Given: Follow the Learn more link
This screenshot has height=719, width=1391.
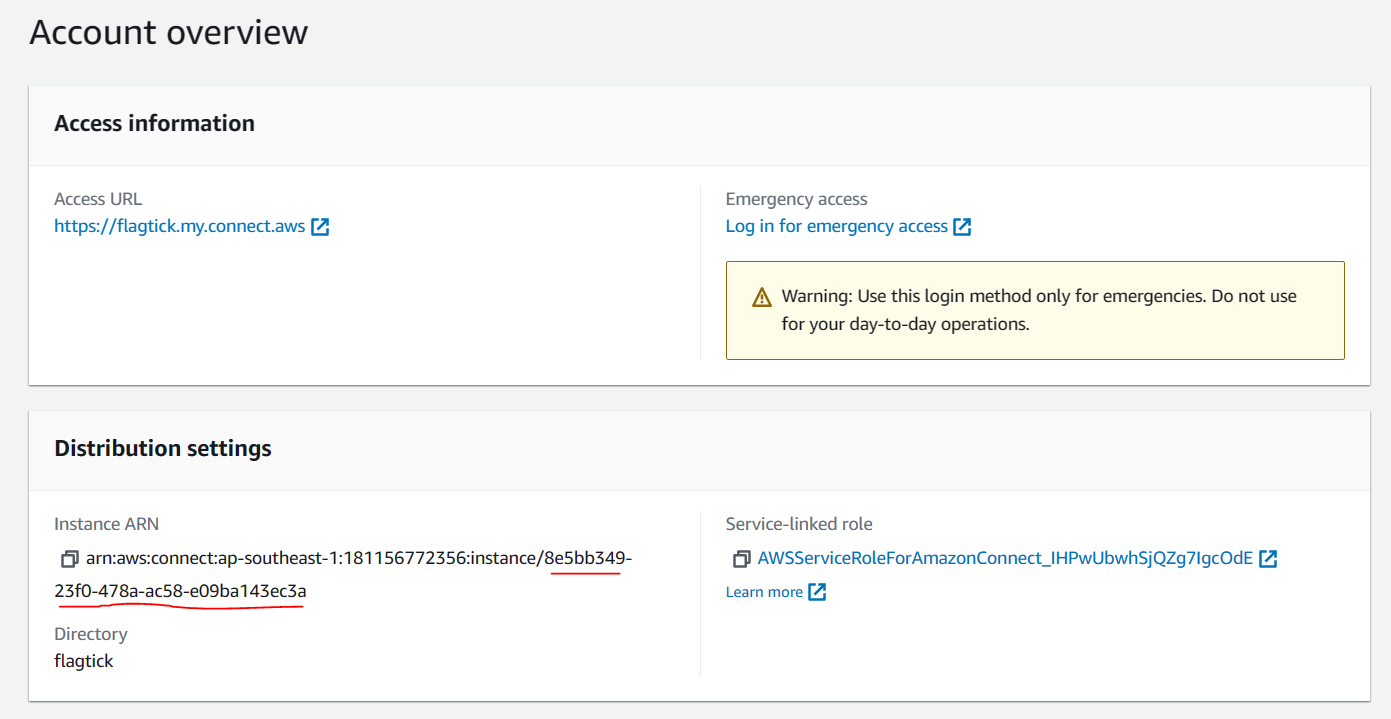Looking at the screenshot, I should [764, 592].
